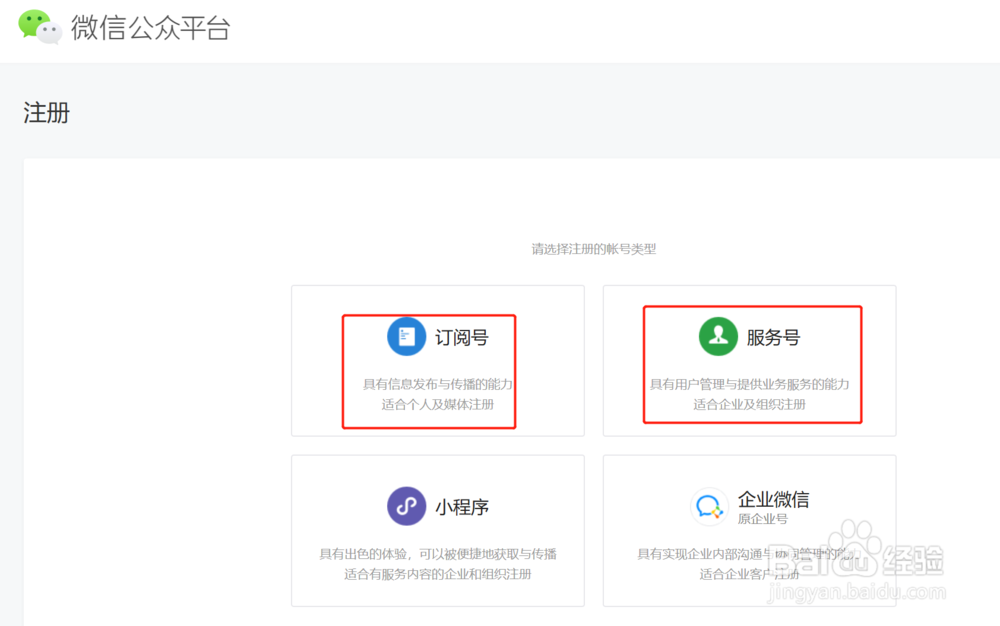Click the WeChat logo icon
Image resolution: width=1000 pixels, height=626 pixels.
[x=40, y=27]
